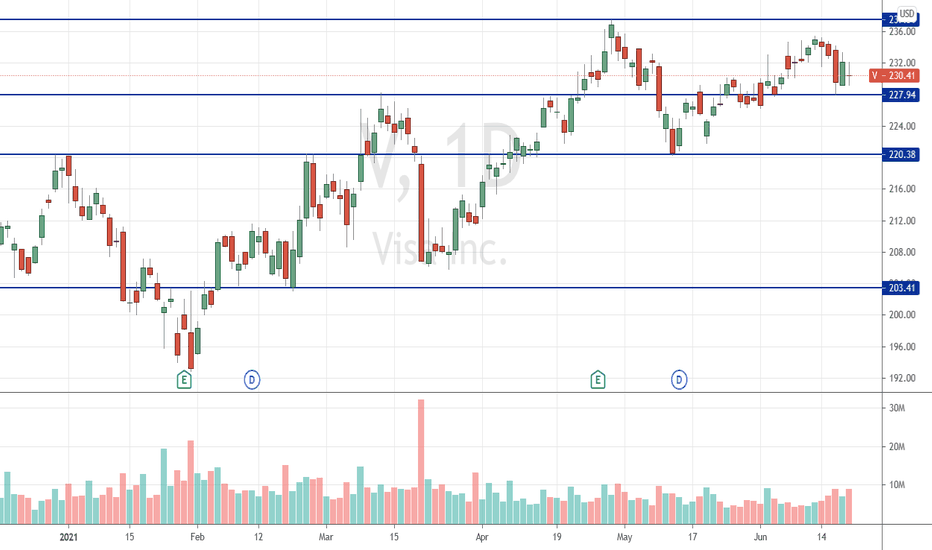Click the Apr label on time axis
The image size is (932, 550).
pos(482,537)
